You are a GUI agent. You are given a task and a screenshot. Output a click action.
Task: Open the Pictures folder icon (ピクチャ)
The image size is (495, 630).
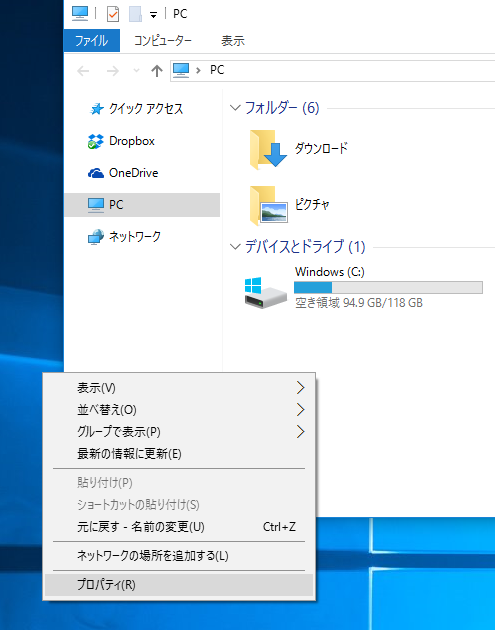point(268,205)
